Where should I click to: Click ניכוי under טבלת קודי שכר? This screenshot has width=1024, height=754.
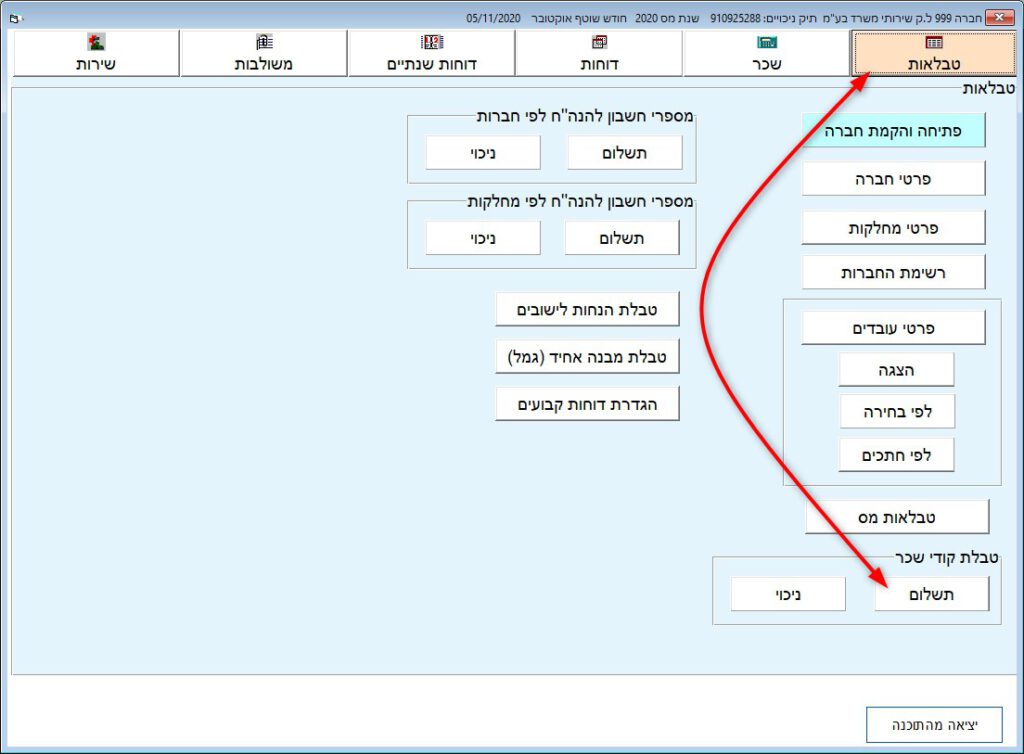point(788,594)
